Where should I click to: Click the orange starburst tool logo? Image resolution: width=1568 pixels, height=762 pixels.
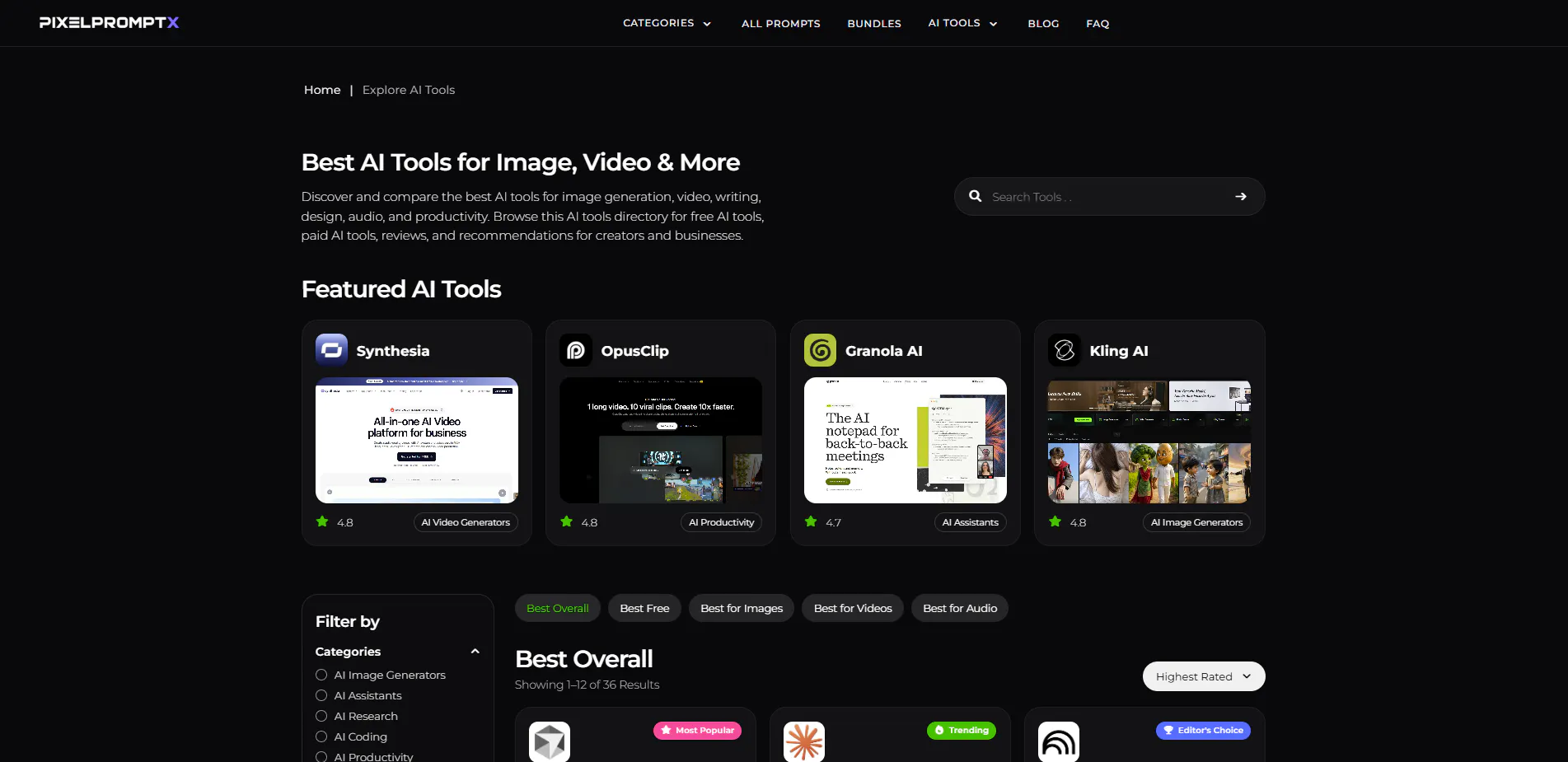pos(804,741)
